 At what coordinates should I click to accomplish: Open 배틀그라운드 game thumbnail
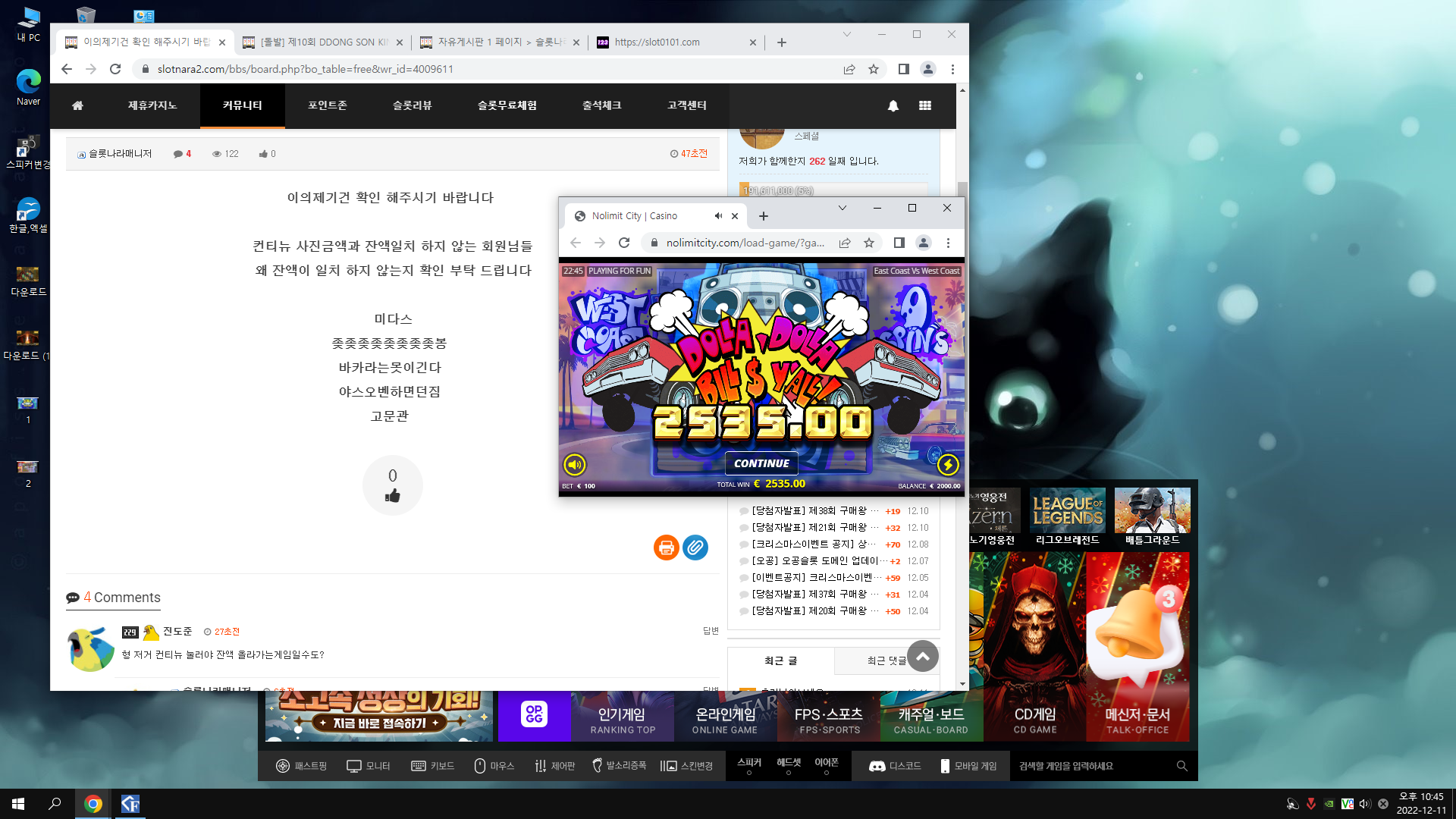pyautogui.click(x=1153, y=517)
